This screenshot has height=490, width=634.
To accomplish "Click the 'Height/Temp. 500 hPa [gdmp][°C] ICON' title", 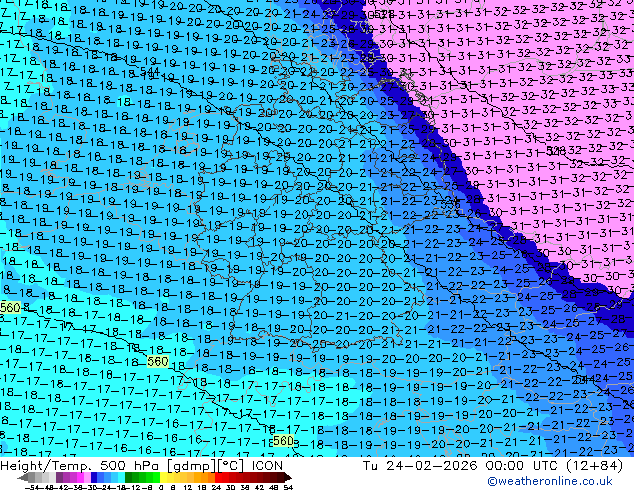I will point(142,466).
